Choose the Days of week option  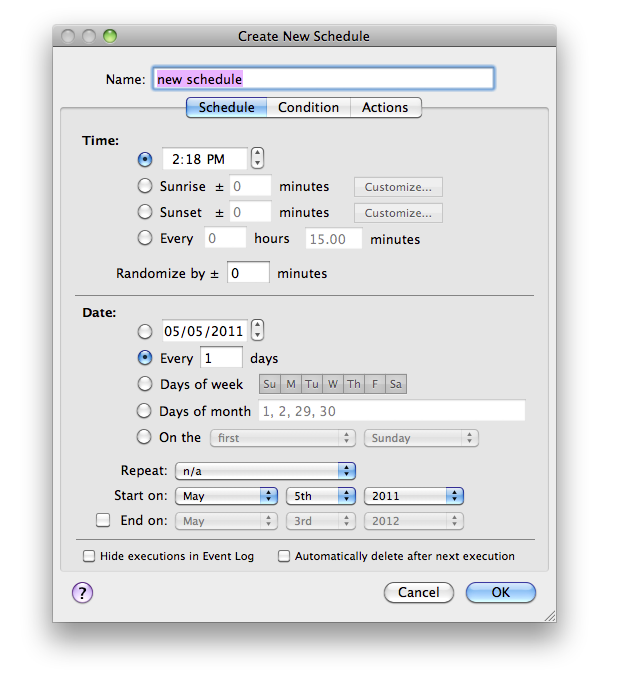tap(145, 384)
